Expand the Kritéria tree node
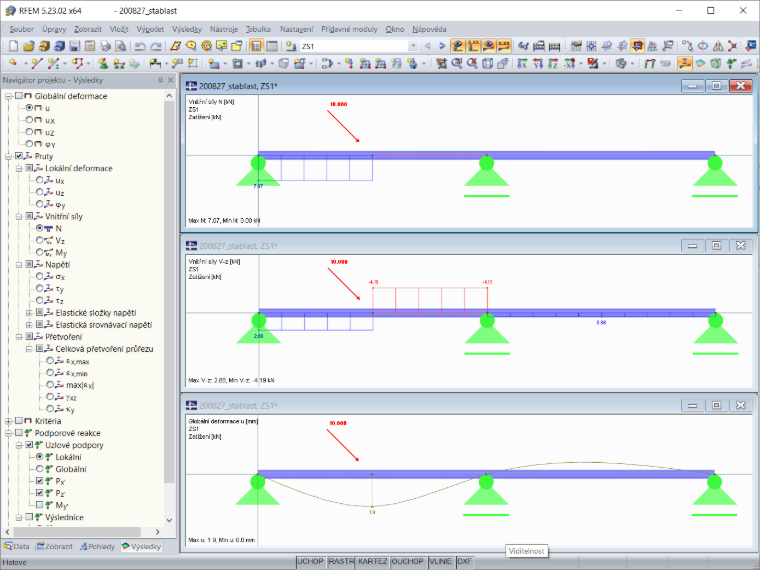The image size is (760, 570). tap(8, 421)
